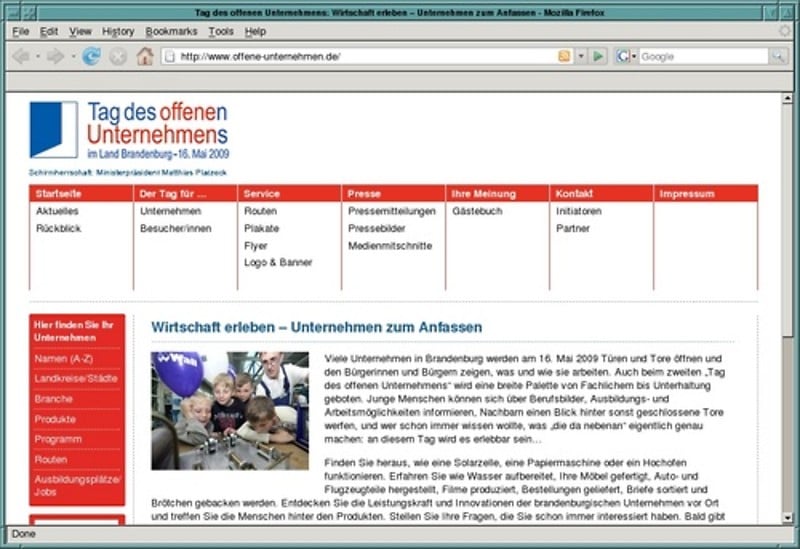800x549 pixels.
Task: Select Namen (A-Z) in red sidebar
Action: point(64,359)
